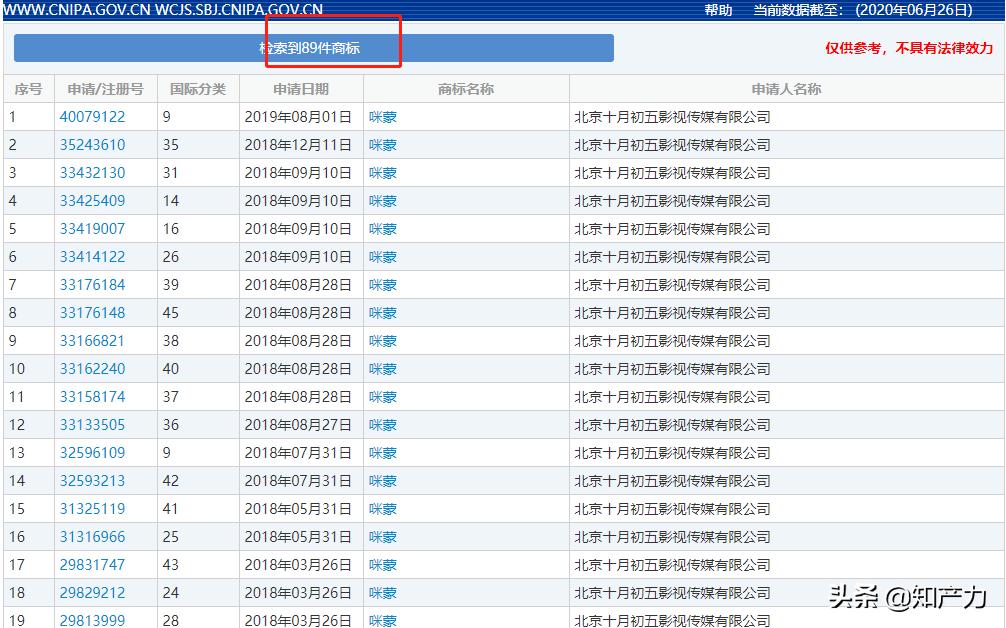
Task: Open the 咪蒙 trademark in row 2
Action: [383, 145]
